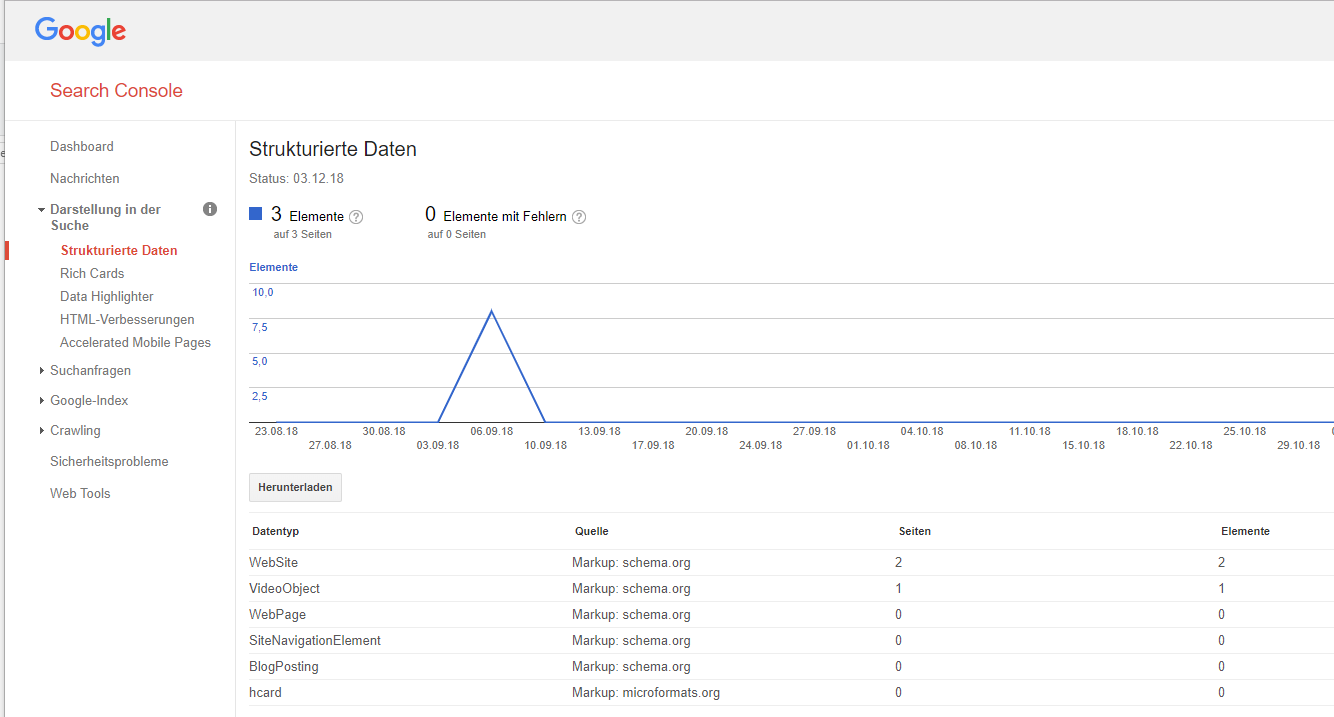Viewport: 1334px width, 717px height.
Task: Click the Datentyp column header
Action: 276,531
